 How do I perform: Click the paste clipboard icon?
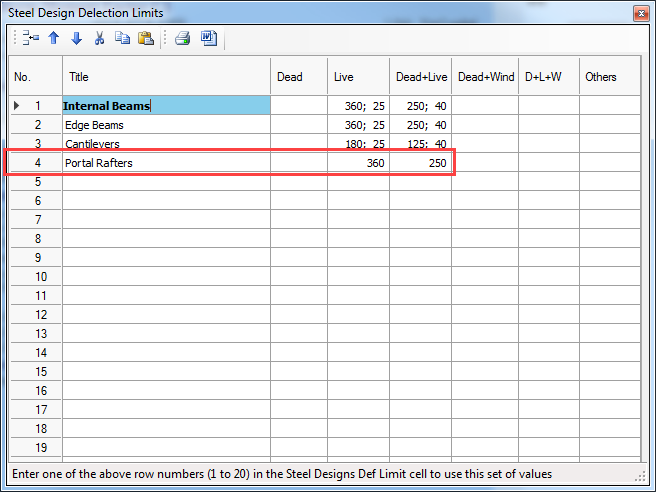145,39
